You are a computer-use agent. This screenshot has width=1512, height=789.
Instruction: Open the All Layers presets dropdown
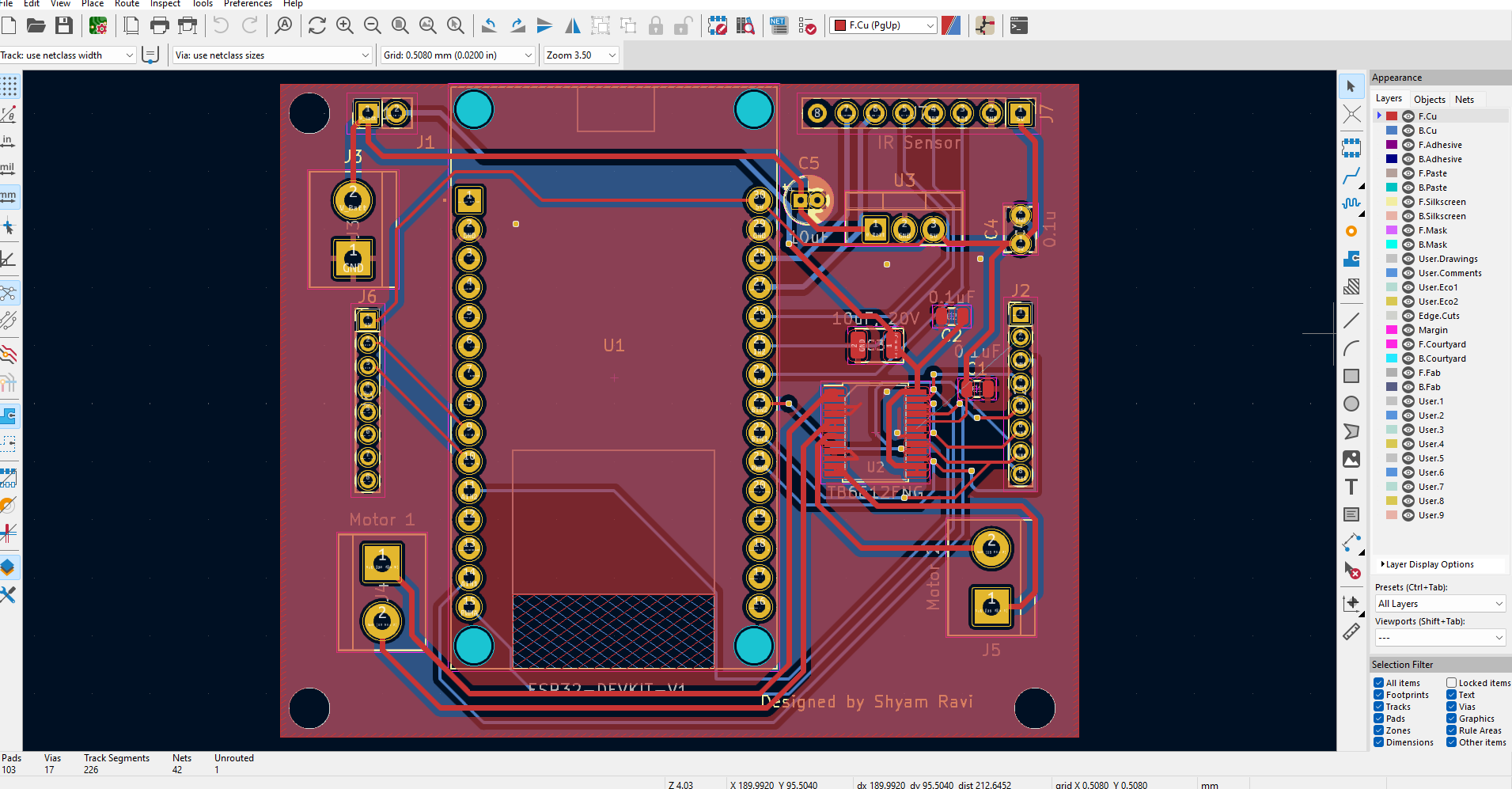pos(1438,603)
